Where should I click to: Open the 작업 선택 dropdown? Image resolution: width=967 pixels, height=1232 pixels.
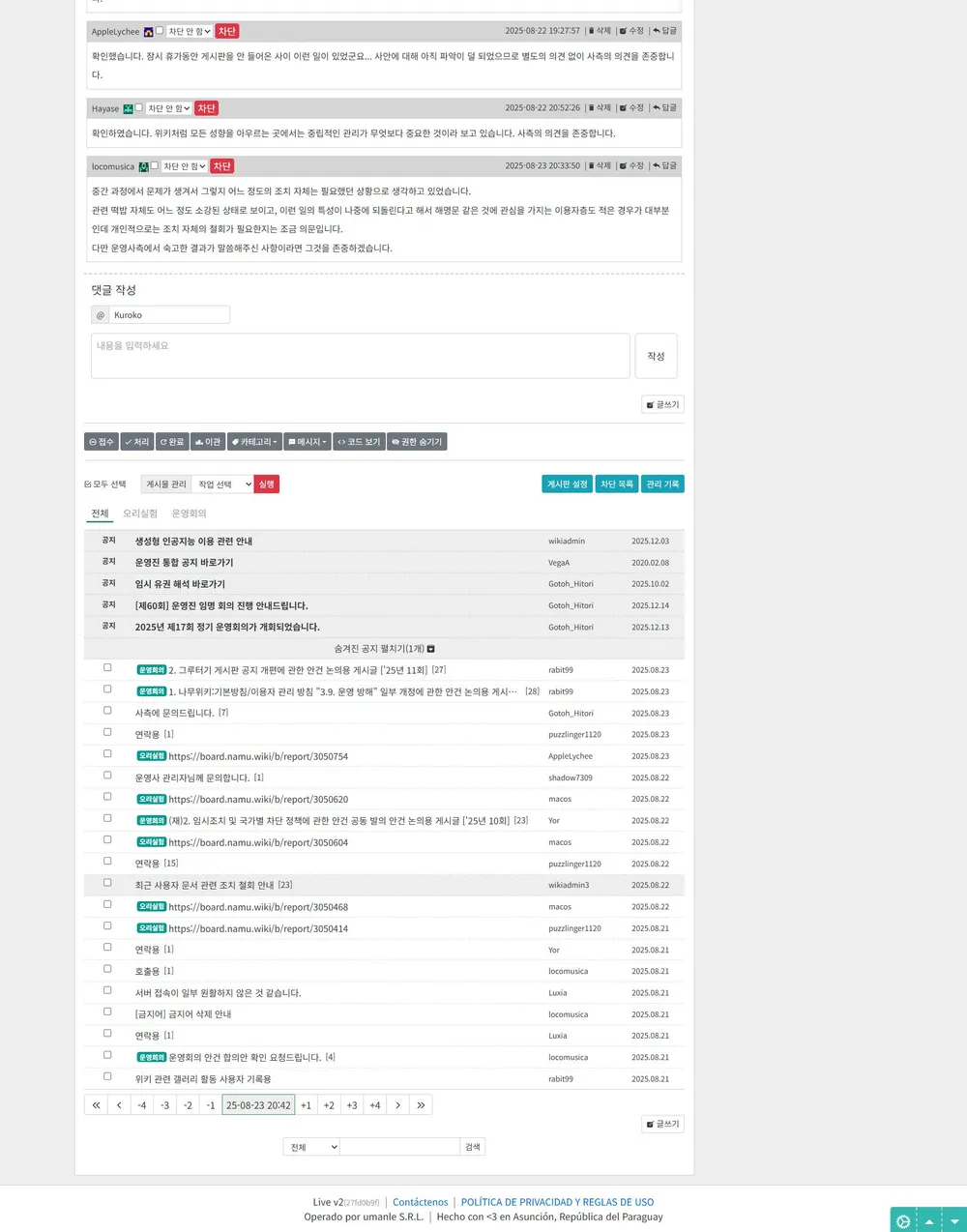coord(222,484)
